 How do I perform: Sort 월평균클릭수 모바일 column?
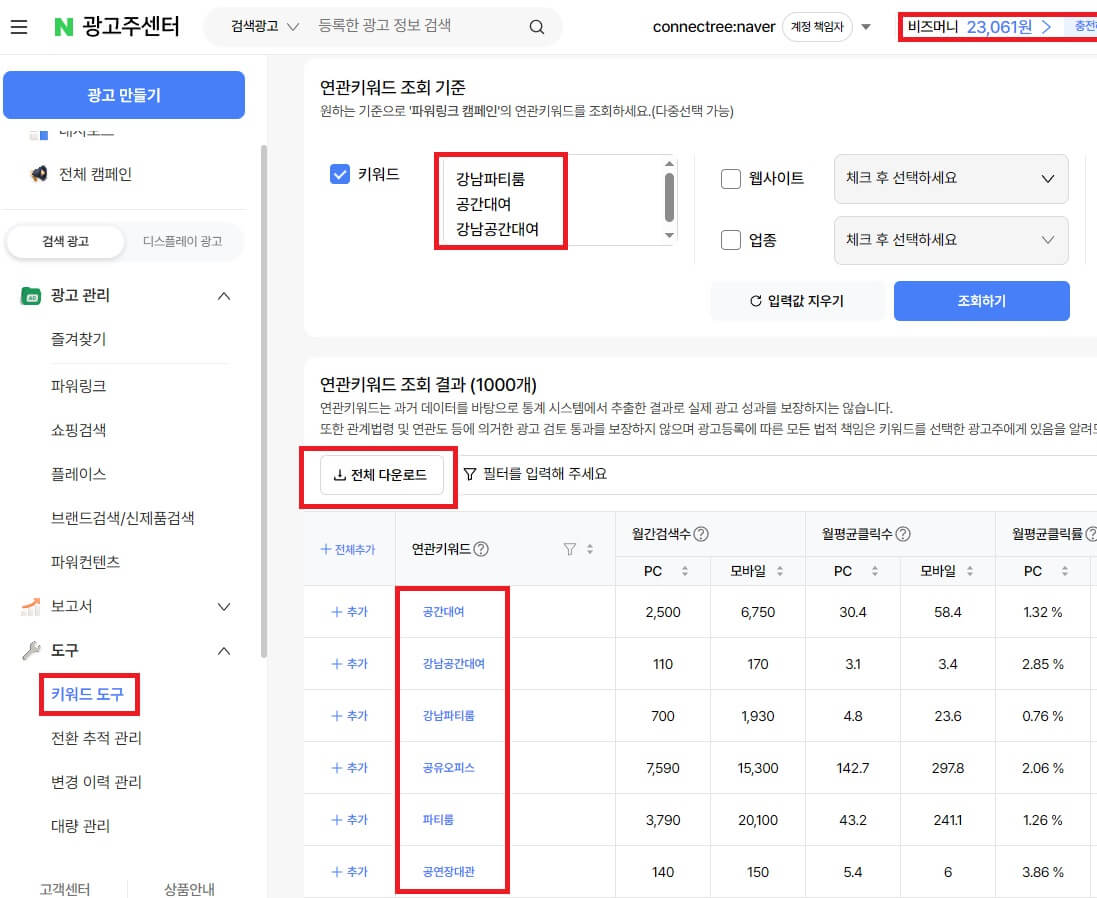tap(970, 571)
